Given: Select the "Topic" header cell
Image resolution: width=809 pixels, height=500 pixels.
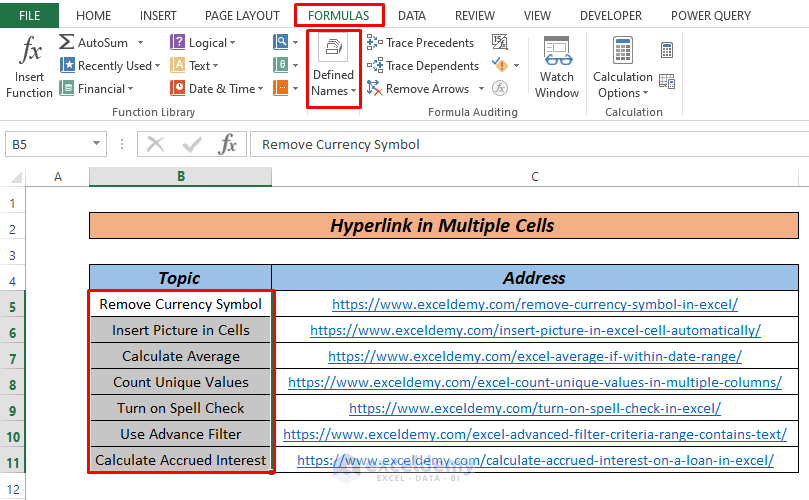Looking at the screenshot, I should coord(180,278).
